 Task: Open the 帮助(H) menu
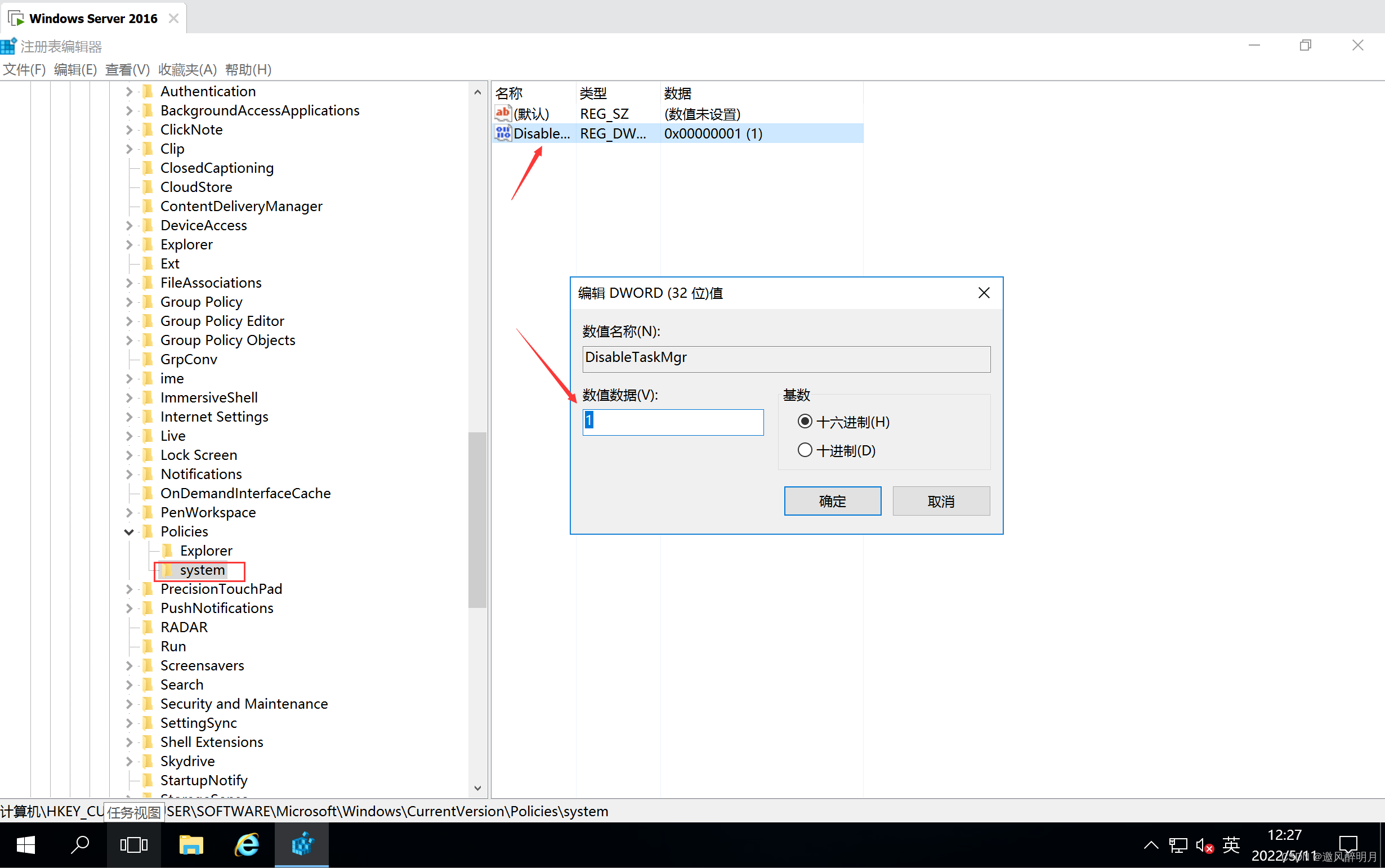249,69
